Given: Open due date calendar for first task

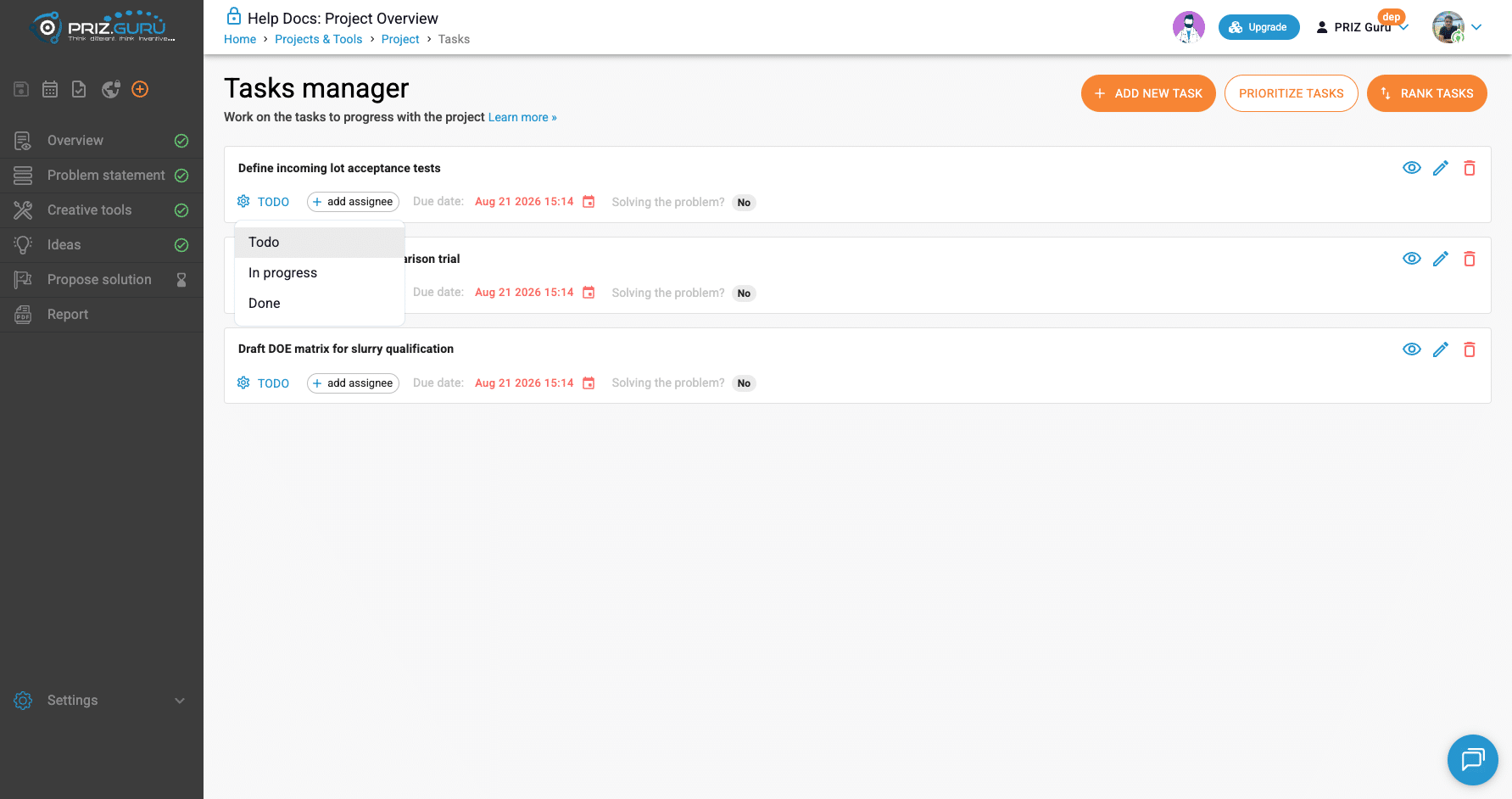Looking at the screenshot, I should [589, 202].
